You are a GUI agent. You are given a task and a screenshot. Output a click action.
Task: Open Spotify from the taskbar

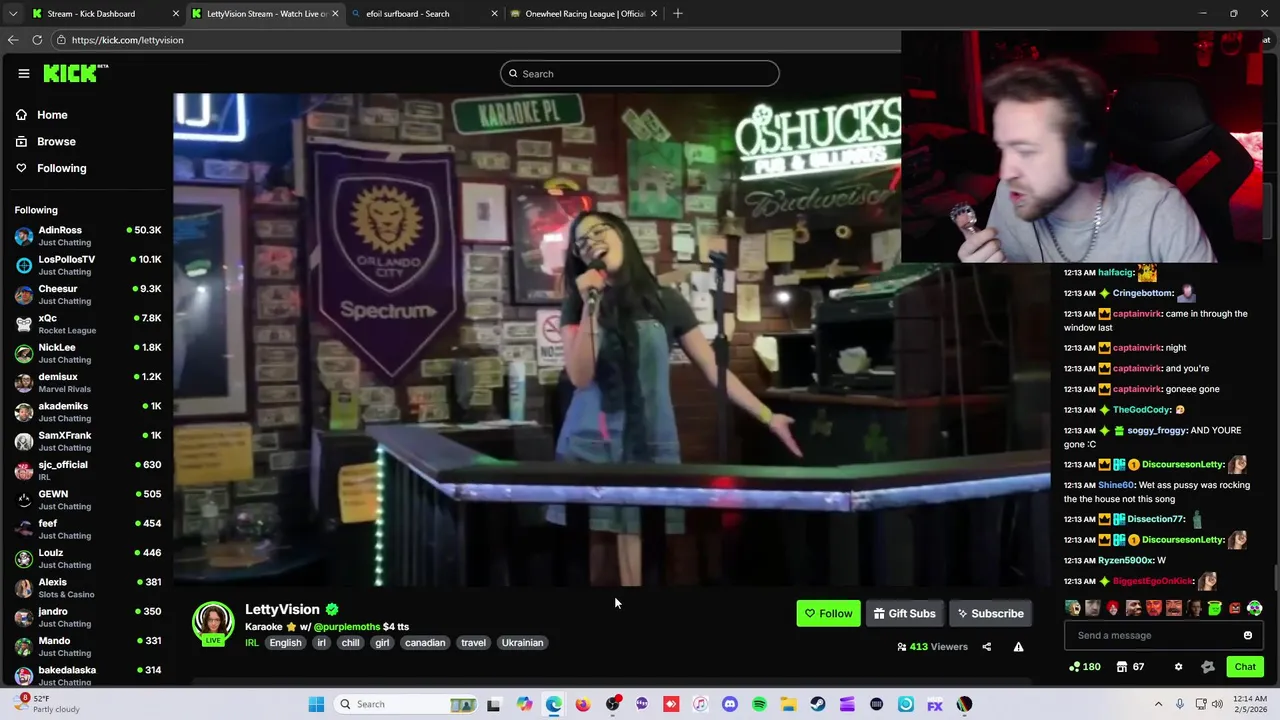click(x=759, y=704)
